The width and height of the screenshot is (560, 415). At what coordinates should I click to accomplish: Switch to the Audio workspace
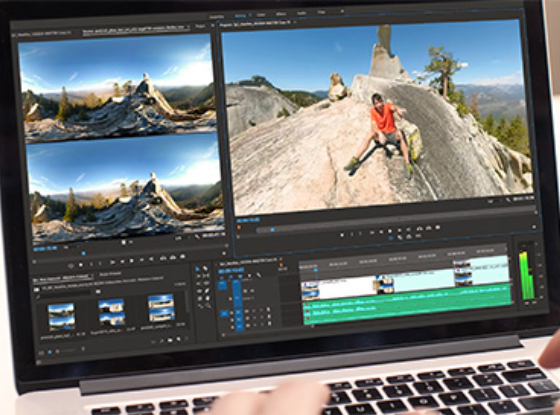coord(301,13)
